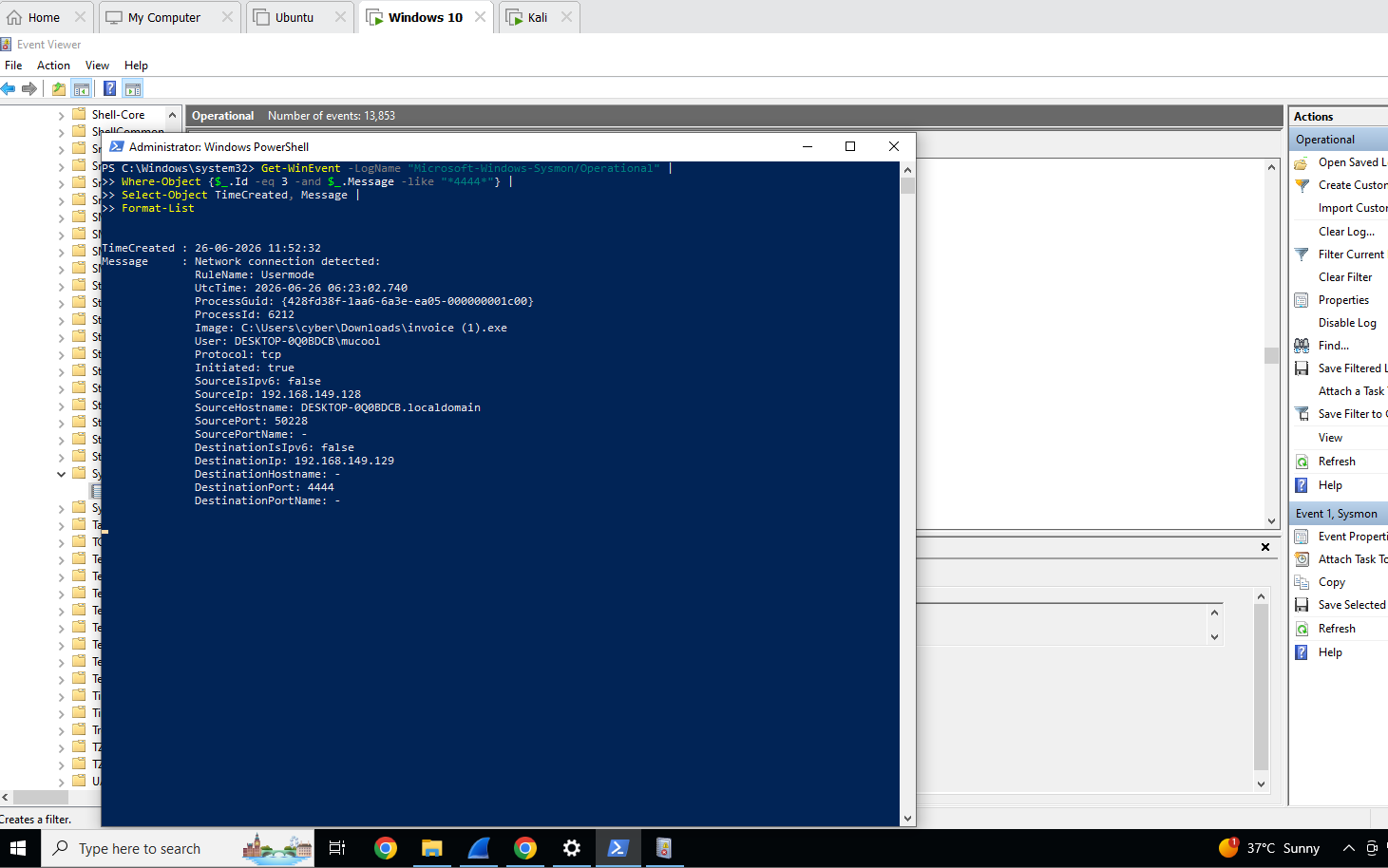1388x868 pixels.
Task: Click the Help icon under Operational section
Action: pyautogui.click(x=1302, y=485)
